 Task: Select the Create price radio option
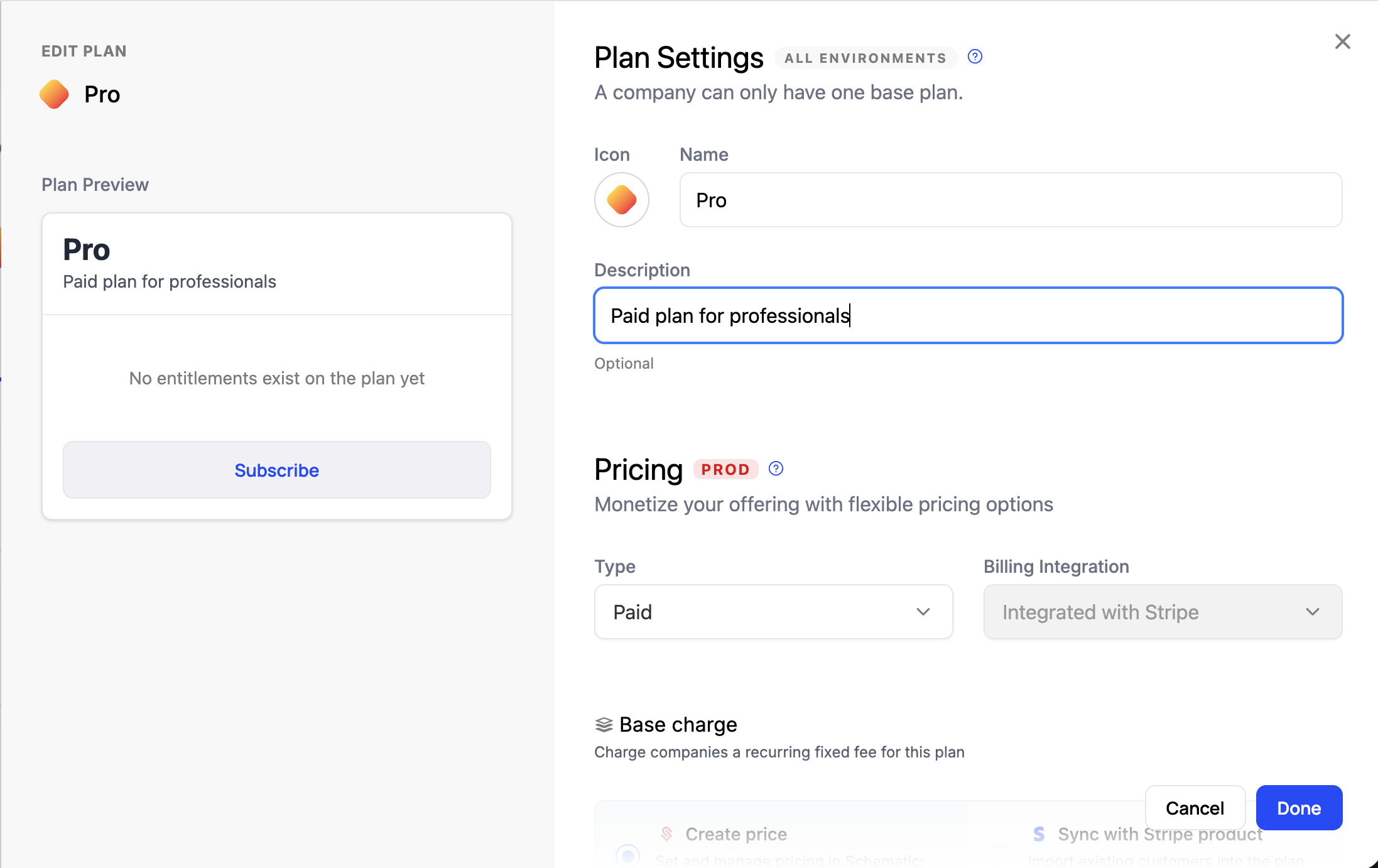point(627,855)
